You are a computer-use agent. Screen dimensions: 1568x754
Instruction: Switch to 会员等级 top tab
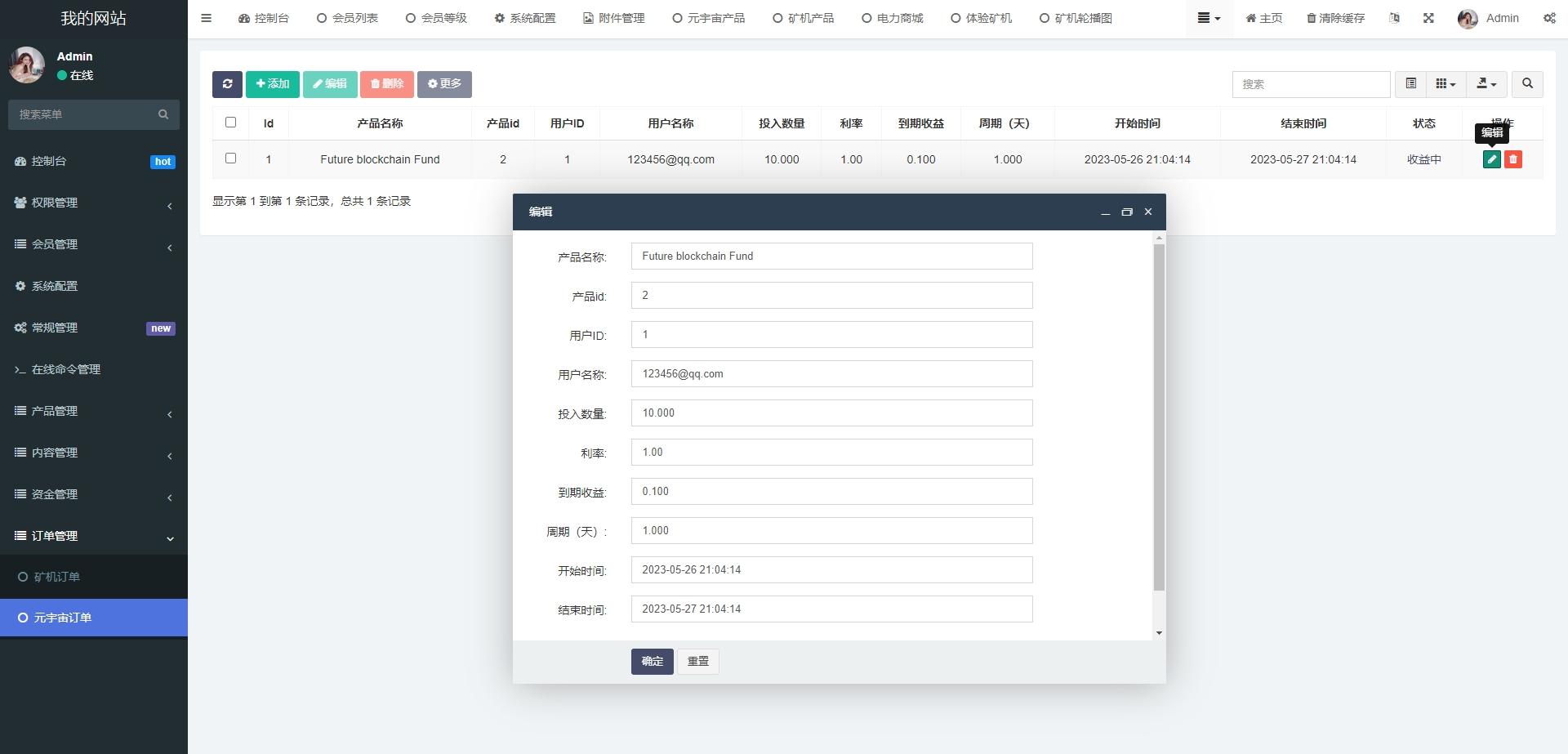[436, 18]
